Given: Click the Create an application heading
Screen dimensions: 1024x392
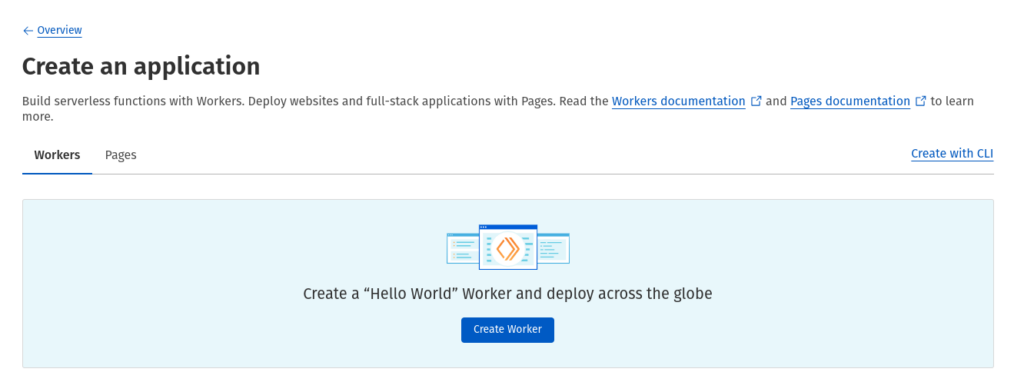Looking at the screenshot, I should click(141, 66).
